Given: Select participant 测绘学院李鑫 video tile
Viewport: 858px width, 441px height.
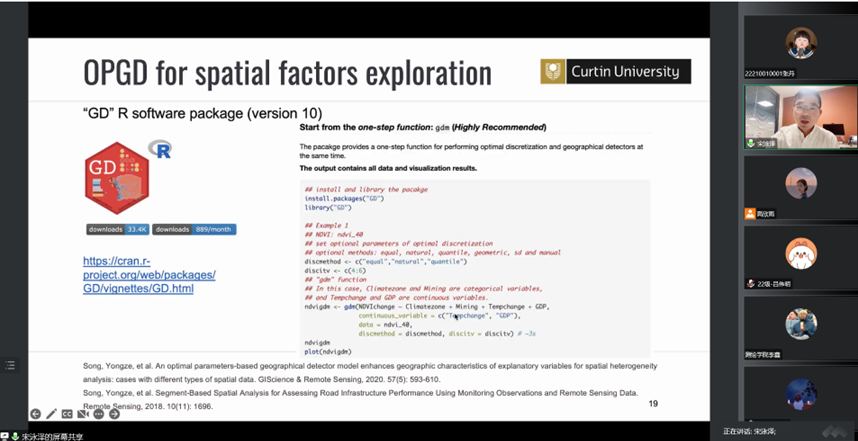Looking at the screenshot, I should pos(800,331).
